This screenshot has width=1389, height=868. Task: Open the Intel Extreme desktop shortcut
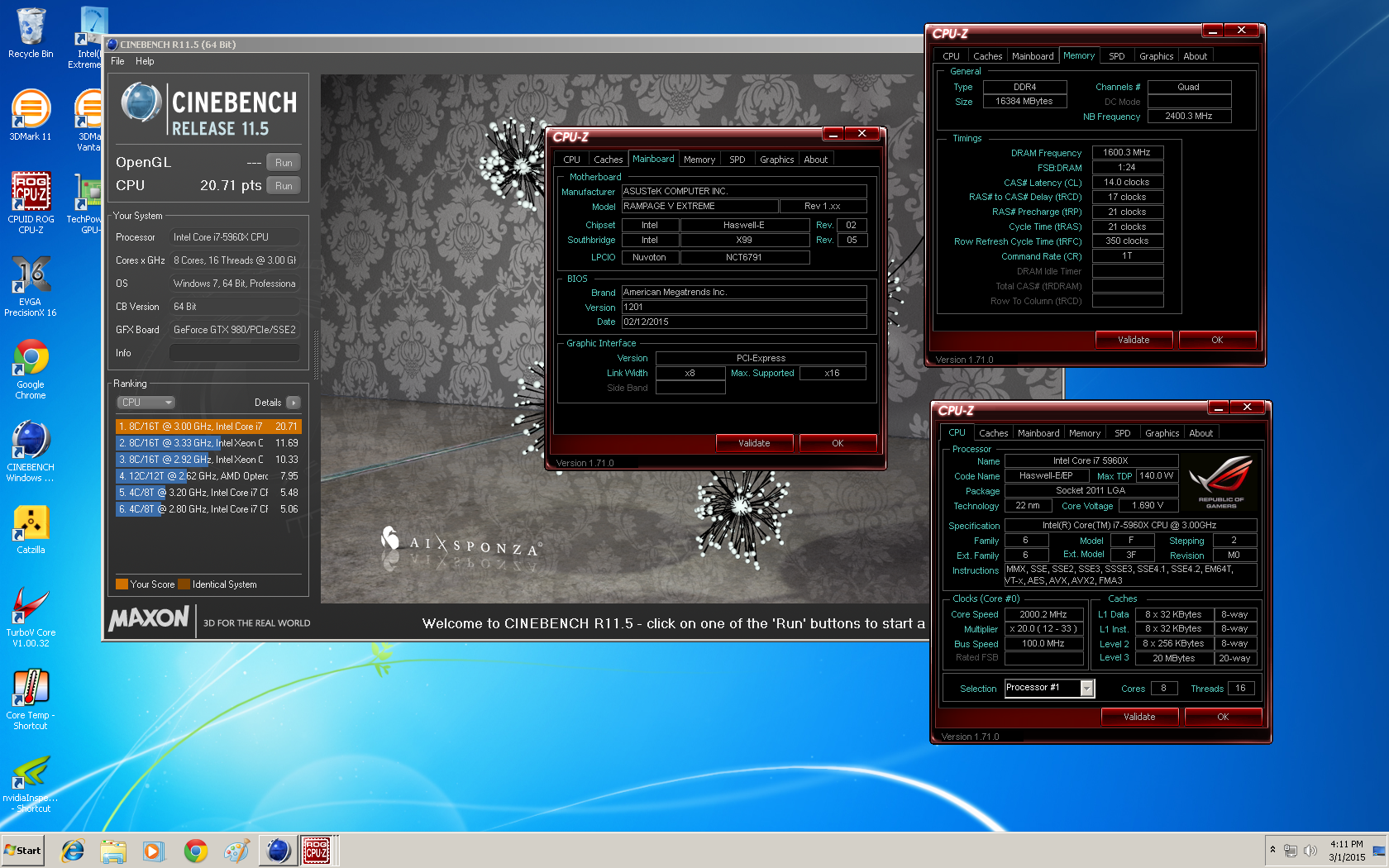(89, 38)
